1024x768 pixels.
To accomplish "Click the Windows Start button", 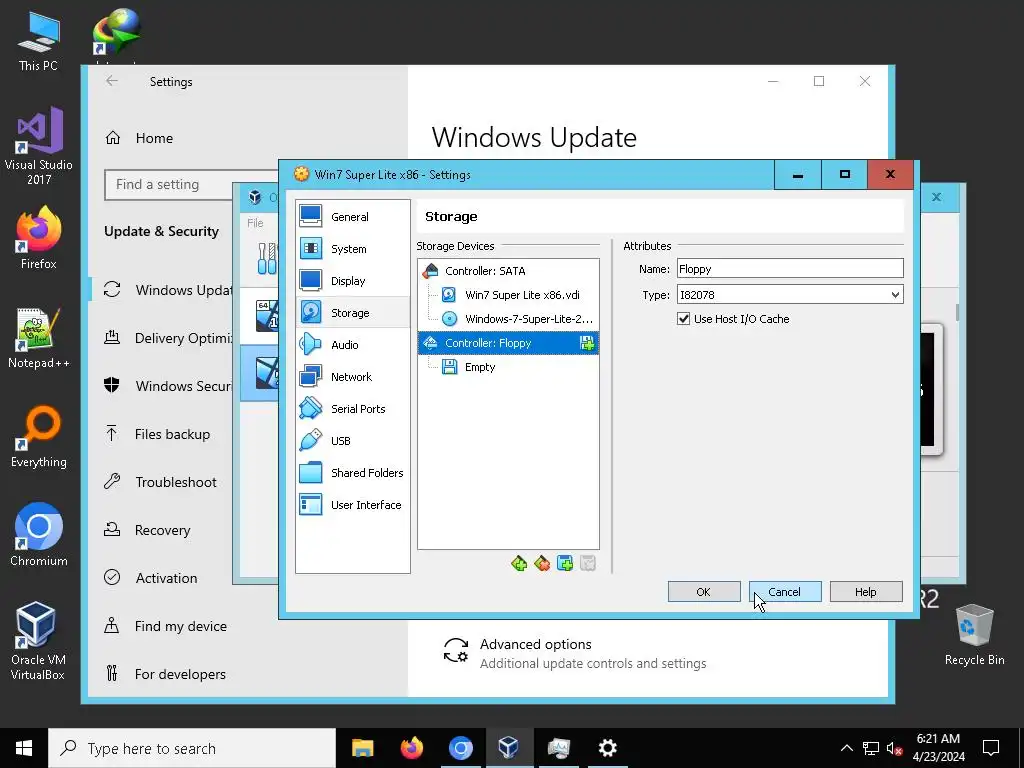I will pyautogui.click(x=24, y=748).
